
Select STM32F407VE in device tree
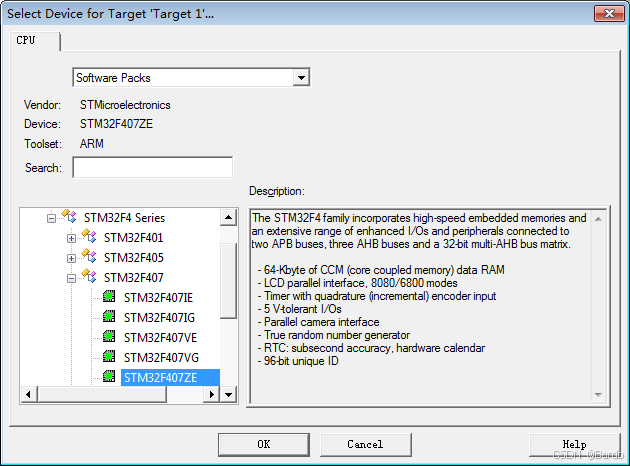click(160, 338)
